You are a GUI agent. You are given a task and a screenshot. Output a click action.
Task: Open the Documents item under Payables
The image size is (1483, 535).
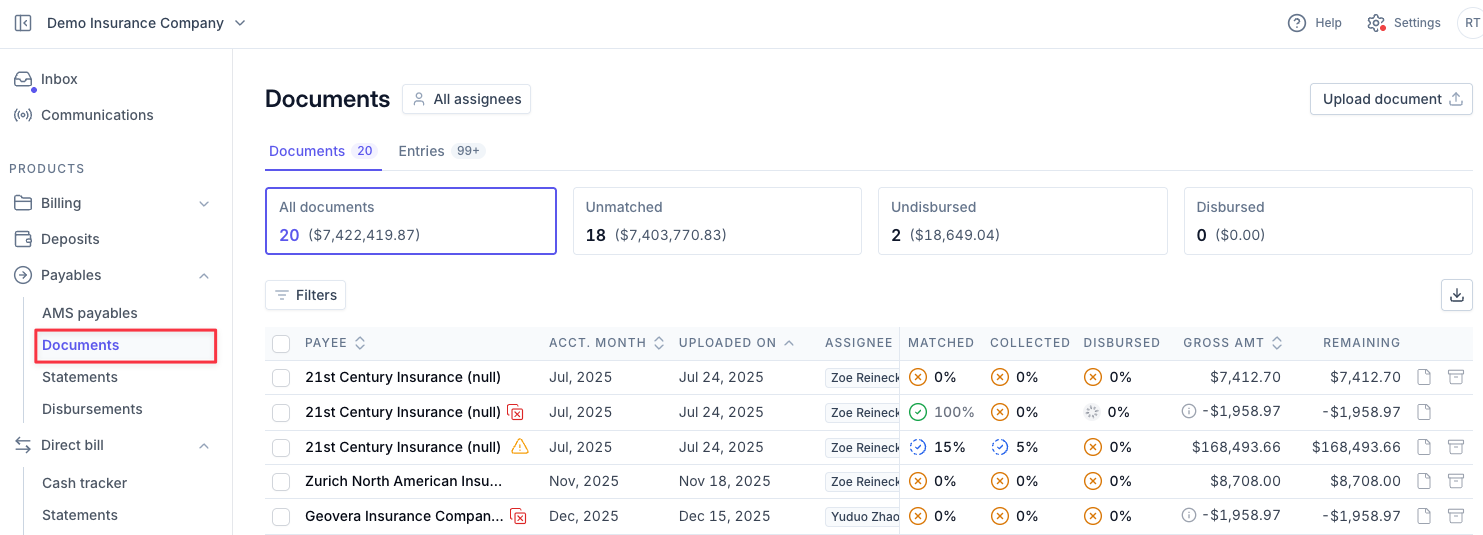pos(126,345)
